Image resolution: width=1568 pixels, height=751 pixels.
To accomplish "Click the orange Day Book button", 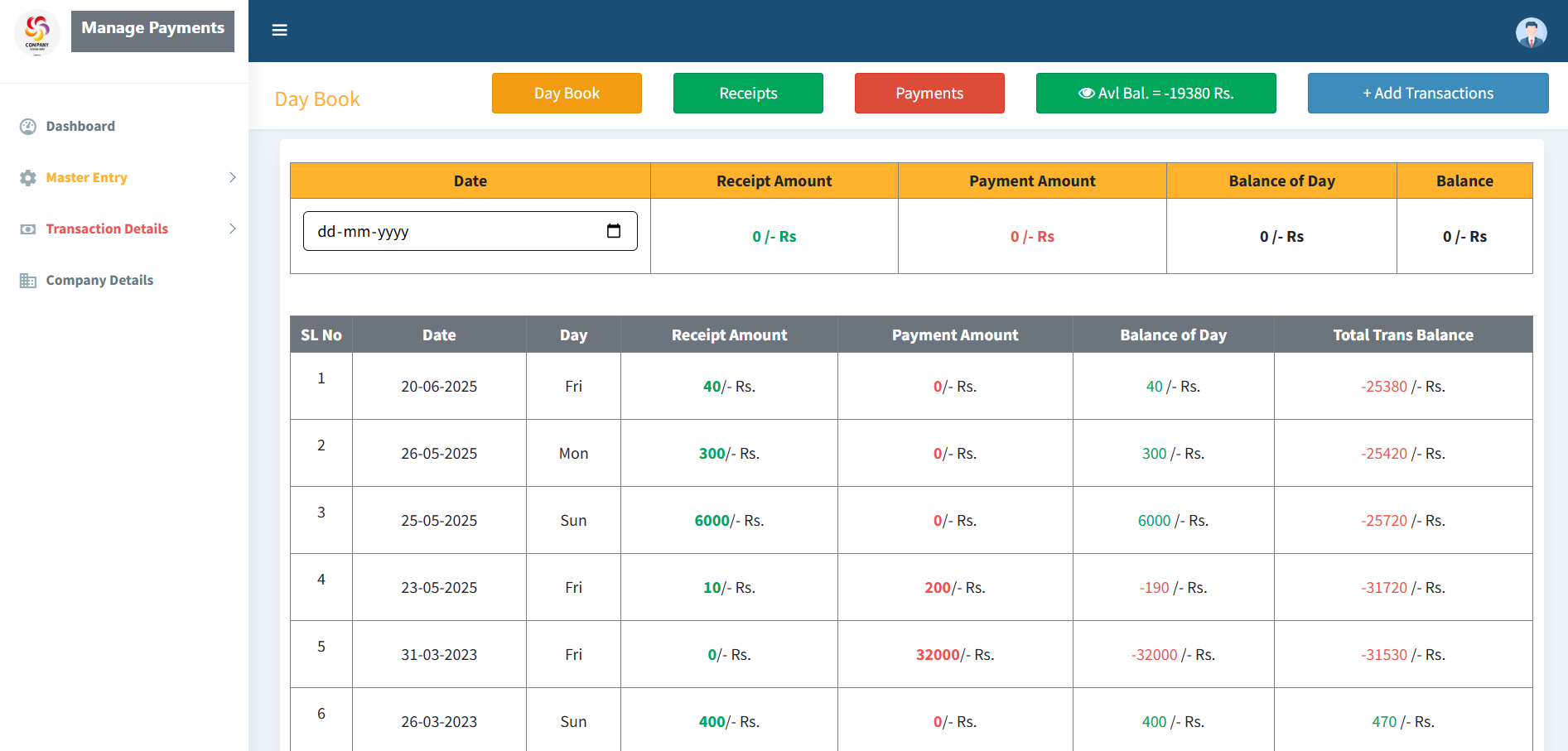I will (567, 94).
